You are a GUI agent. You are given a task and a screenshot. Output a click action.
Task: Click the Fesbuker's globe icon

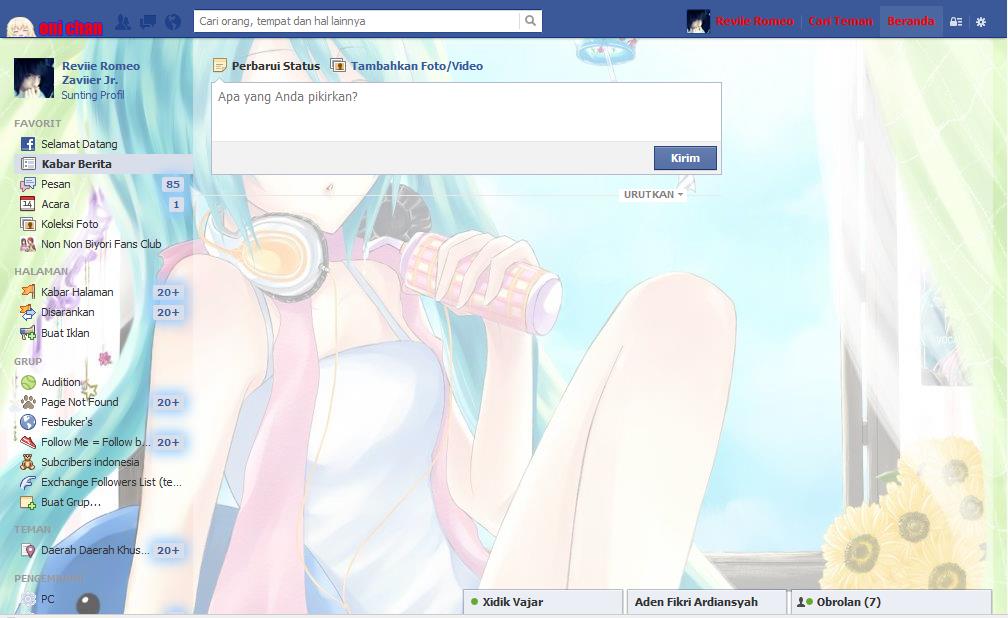pos(28,422)
